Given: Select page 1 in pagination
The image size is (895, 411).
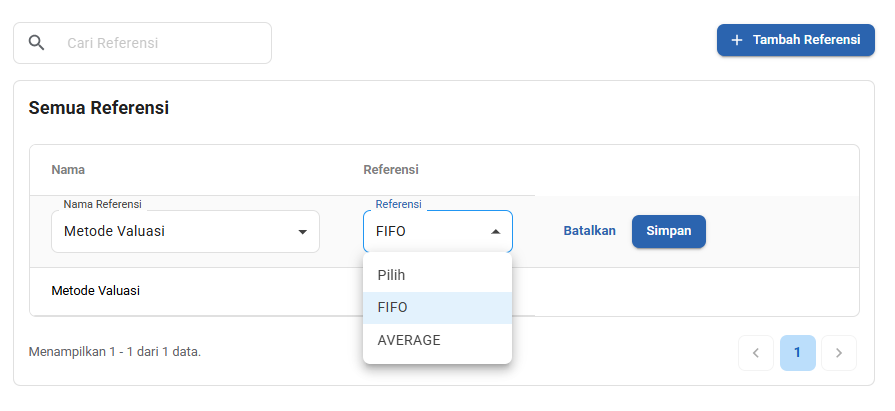Looking at the screenshot, I should (x=797, y=353).
